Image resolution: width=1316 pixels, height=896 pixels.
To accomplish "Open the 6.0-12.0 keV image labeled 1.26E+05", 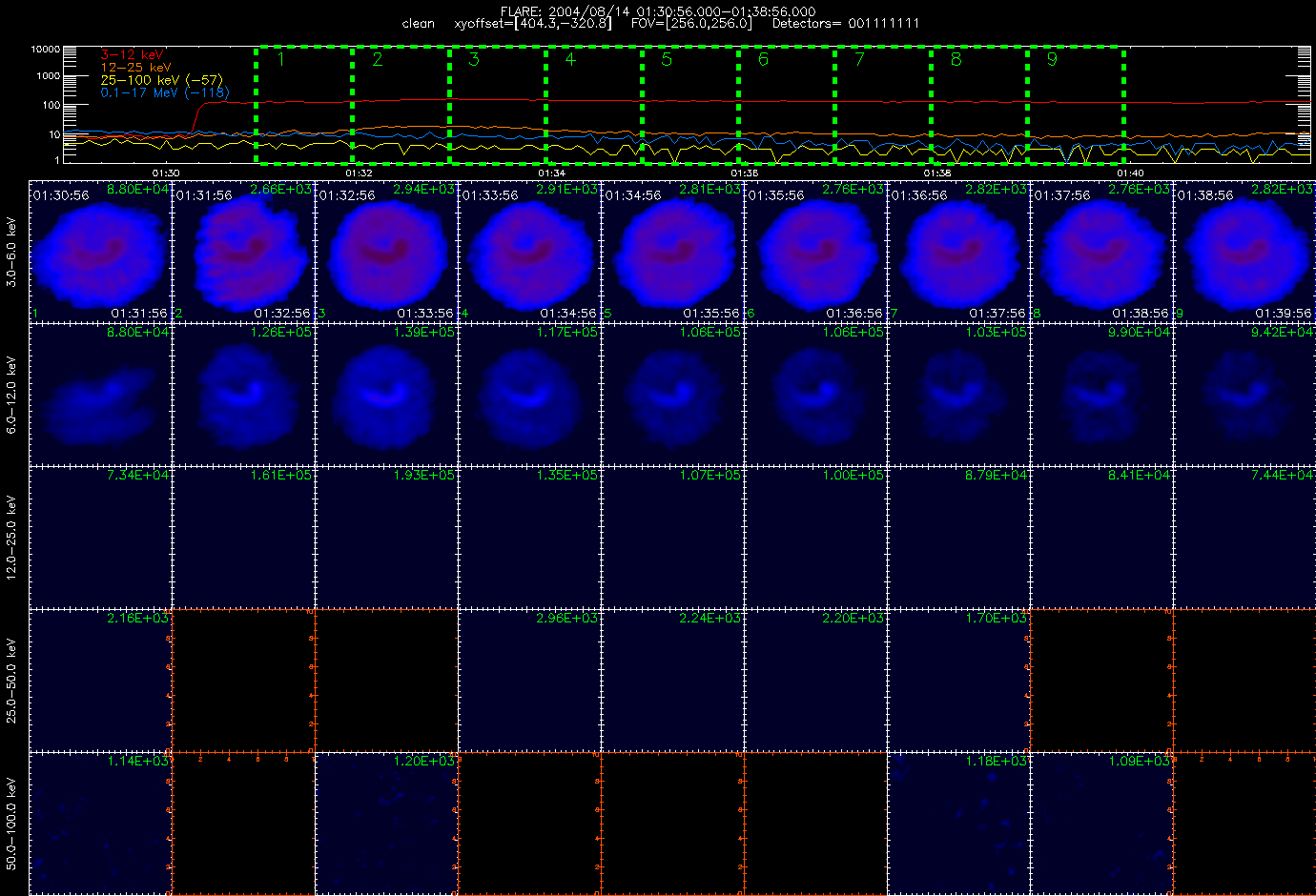I will (244, 395).
